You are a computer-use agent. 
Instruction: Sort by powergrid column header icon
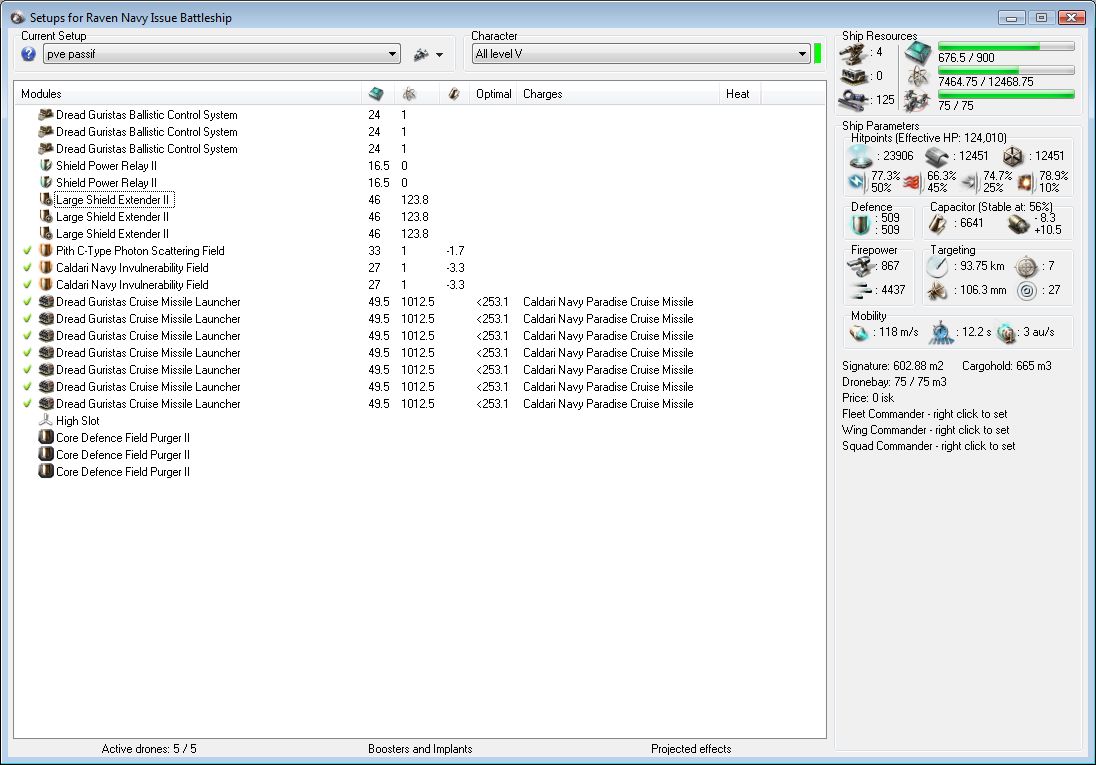pos(410,94)
